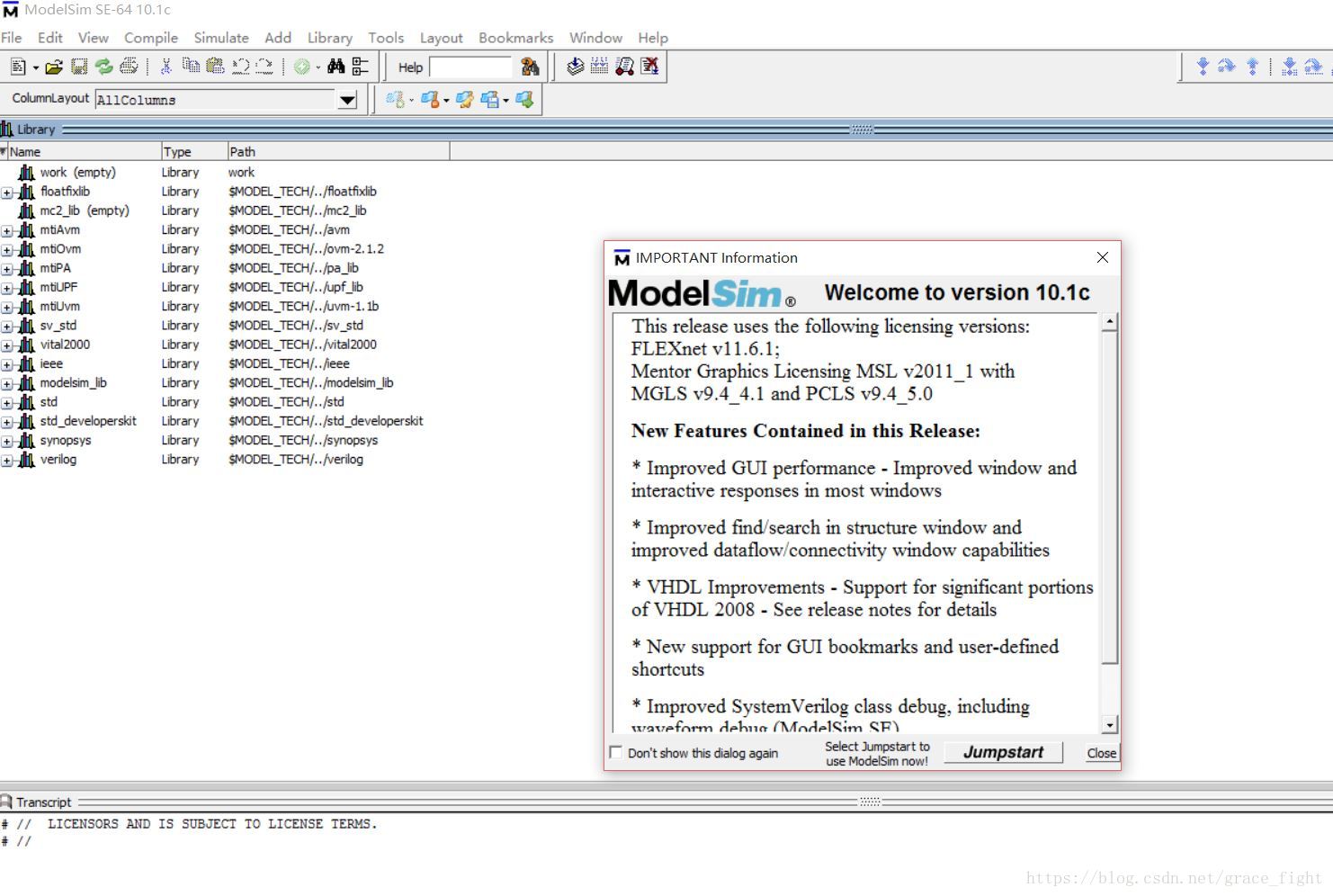Image resolution: width=1333 pixels, height=896 pixels.
Task: Open the Simulate menu
Action: click(x=221, y=38)
